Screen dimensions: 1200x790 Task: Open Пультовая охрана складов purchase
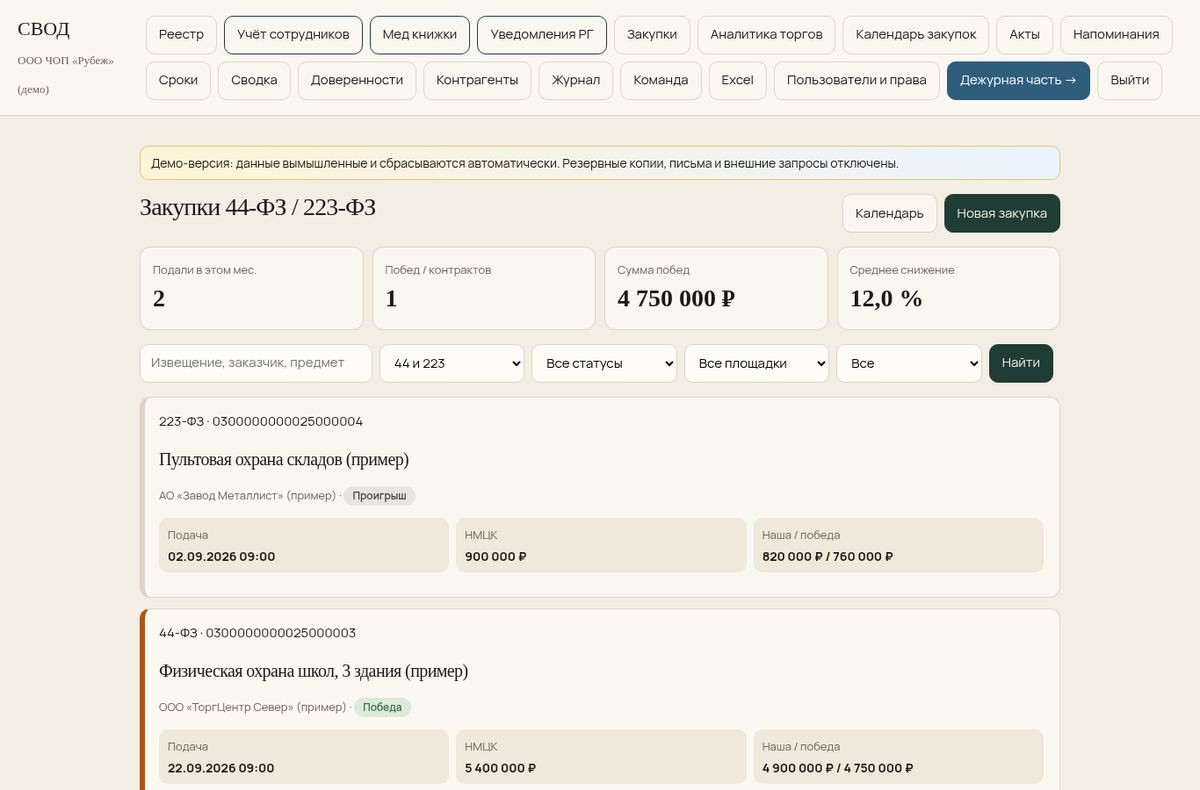pyautogui.click(x=284, y=459)
